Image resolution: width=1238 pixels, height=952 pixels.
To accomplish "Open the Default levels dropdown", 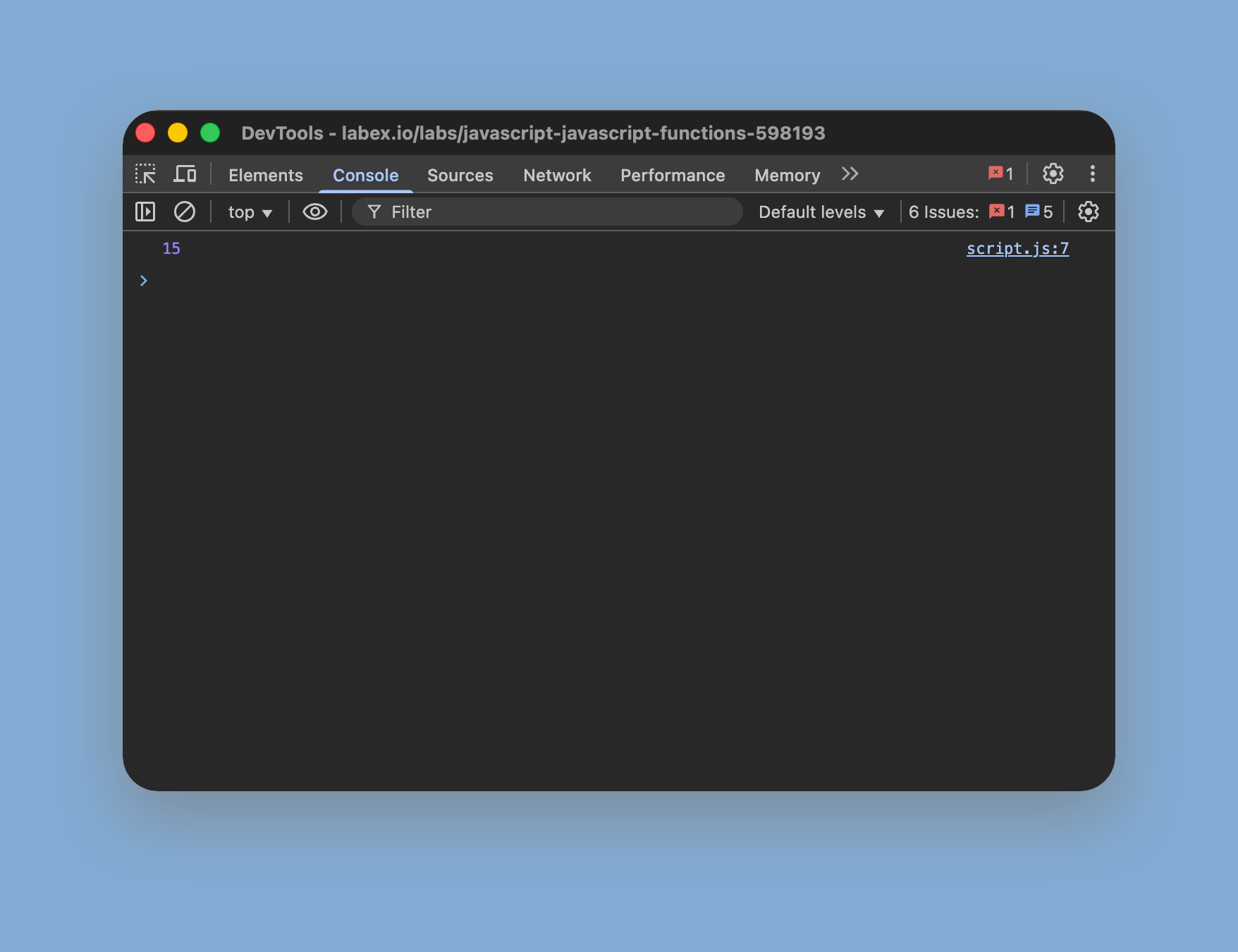I will point(820,212).
